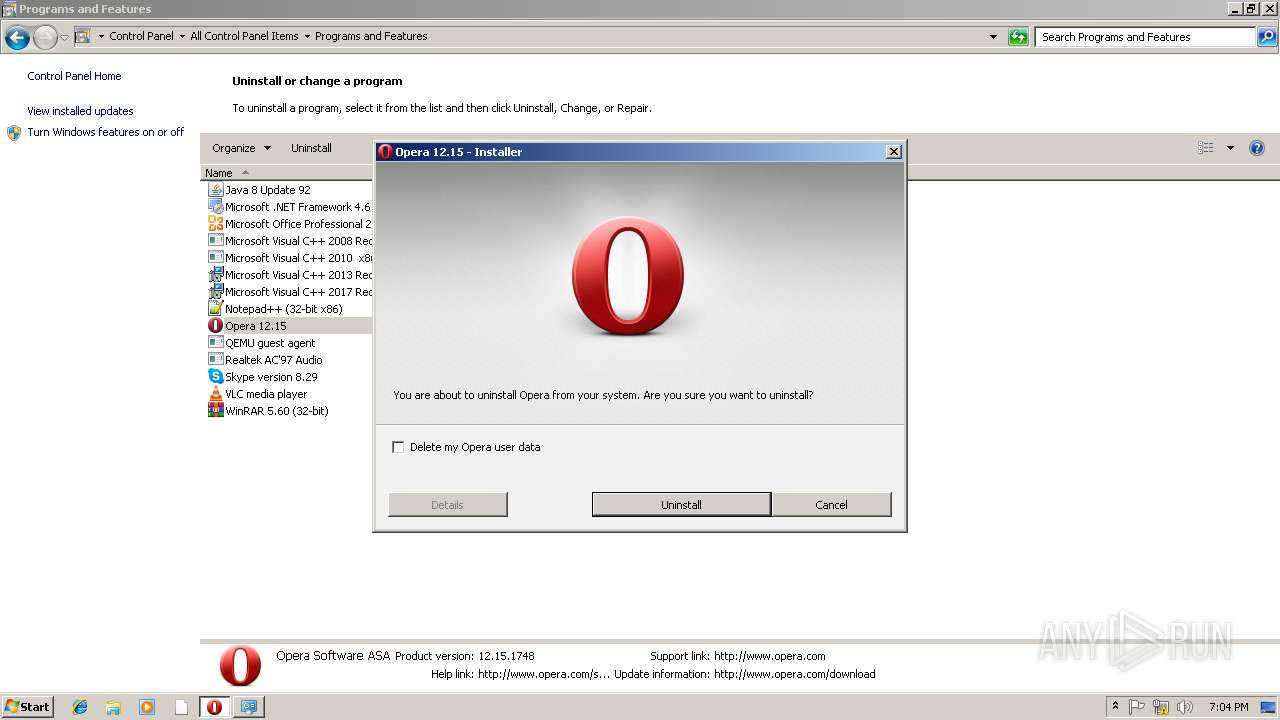Viewport: 1280px width, 720px height.
Task: Open Internet Explorer from taskbar
Action: click(x=80, y=707)
